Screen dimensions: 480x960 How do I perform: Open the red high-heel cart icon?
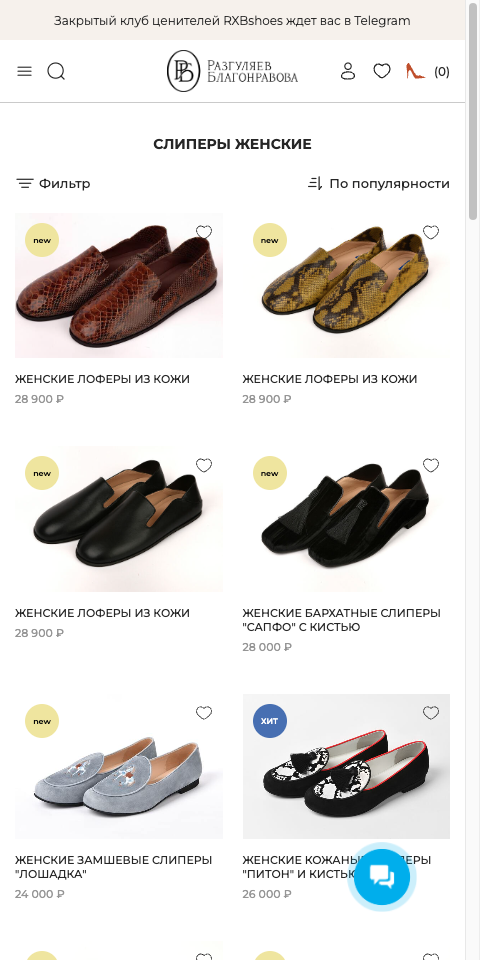(x=416, y=71)
